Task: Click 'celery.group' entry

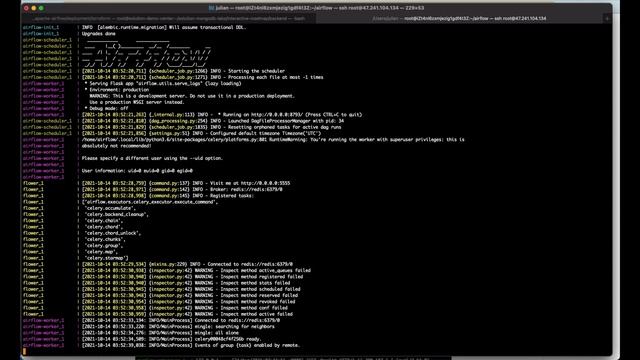Action: [x=104, y=246]
